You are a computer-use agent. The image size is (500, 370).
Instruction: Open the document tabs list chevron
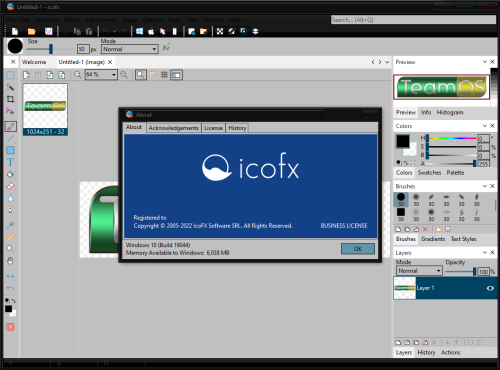(x=387, y=62)
